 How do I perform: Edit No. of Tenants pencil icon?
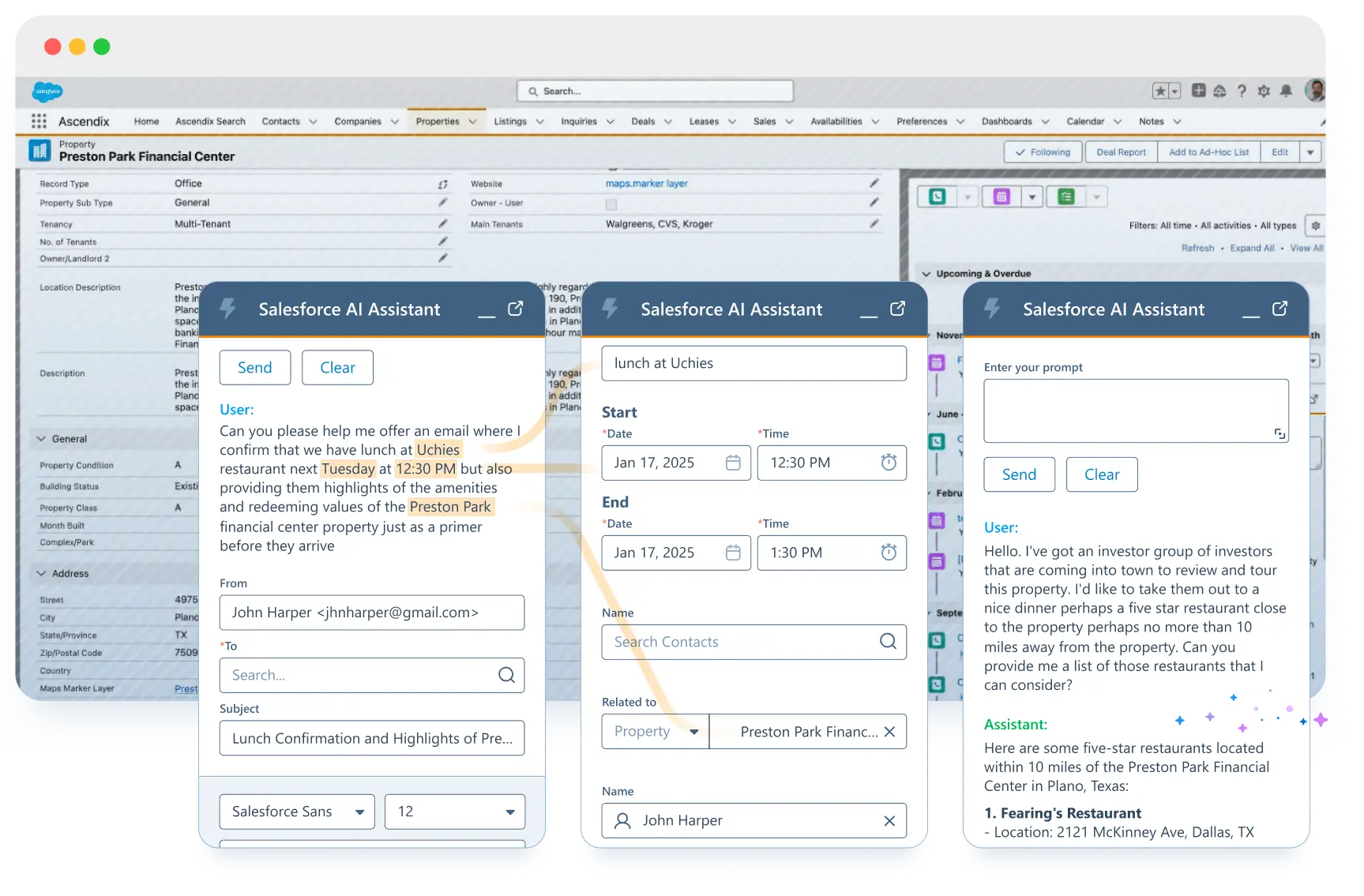tap(442, 242)
